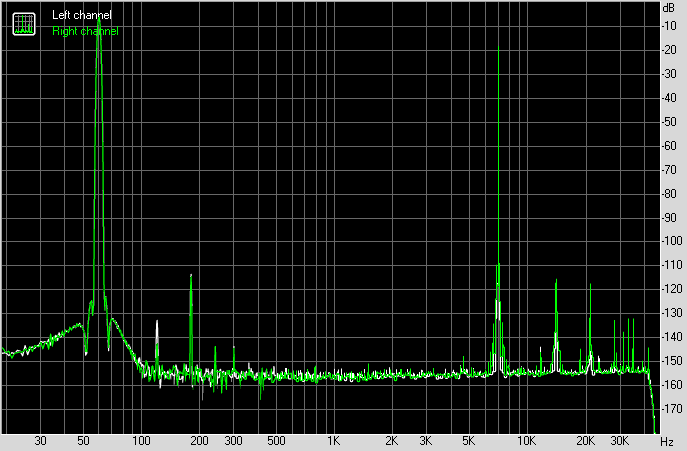Click the '-10' dB axis value

[669, 26]
